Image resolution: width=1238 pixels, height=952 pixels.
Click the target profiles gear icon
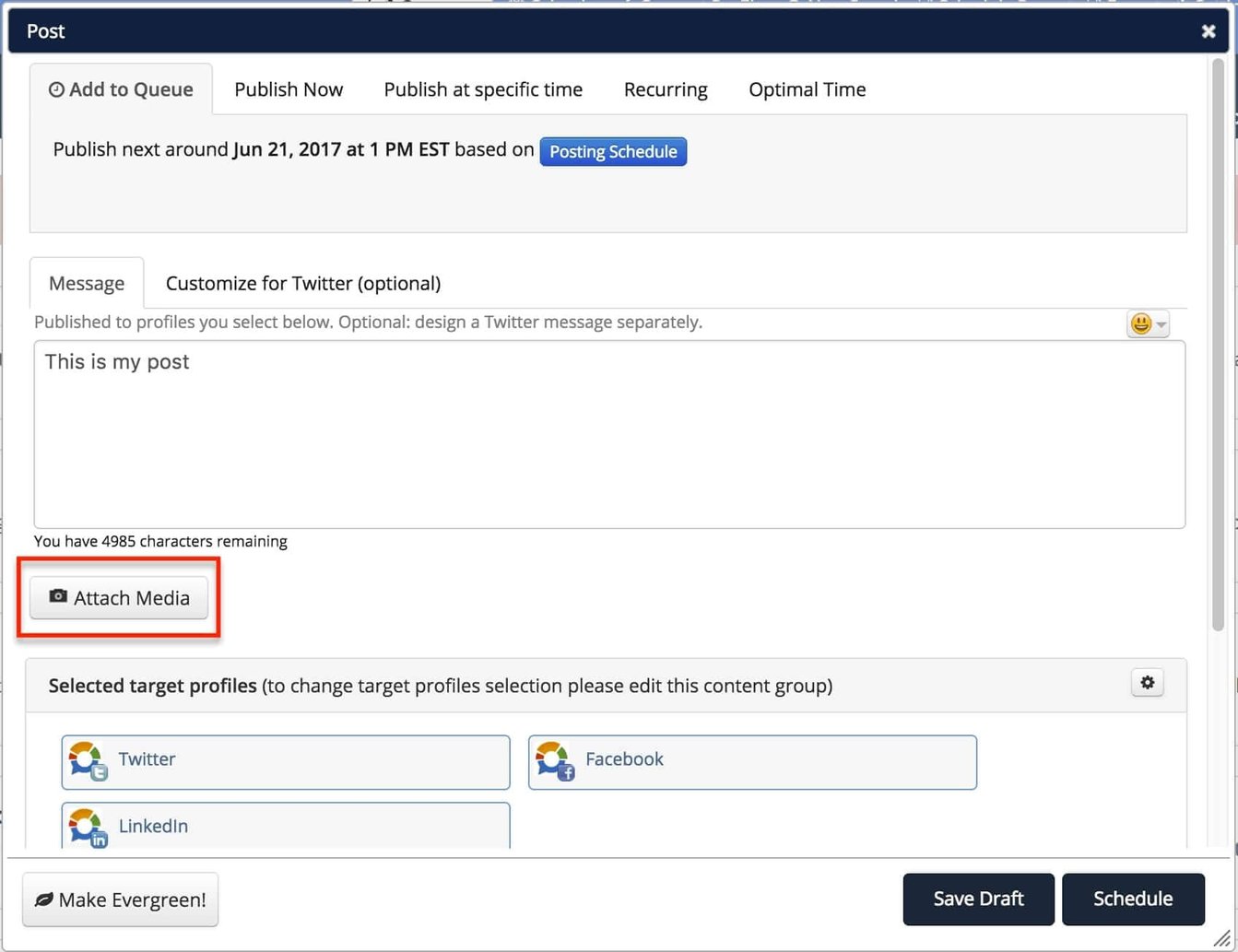coord(1148,683)
